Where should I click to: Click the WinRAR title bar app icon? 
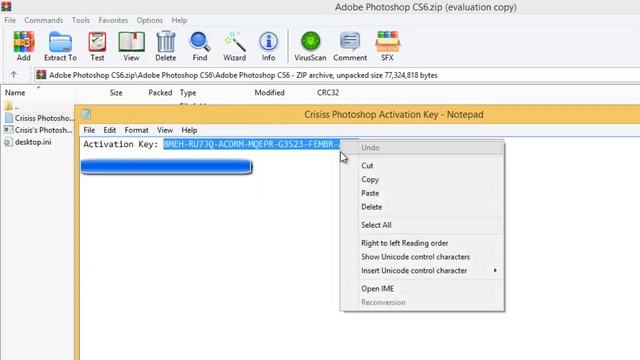[x=6, y=6]
